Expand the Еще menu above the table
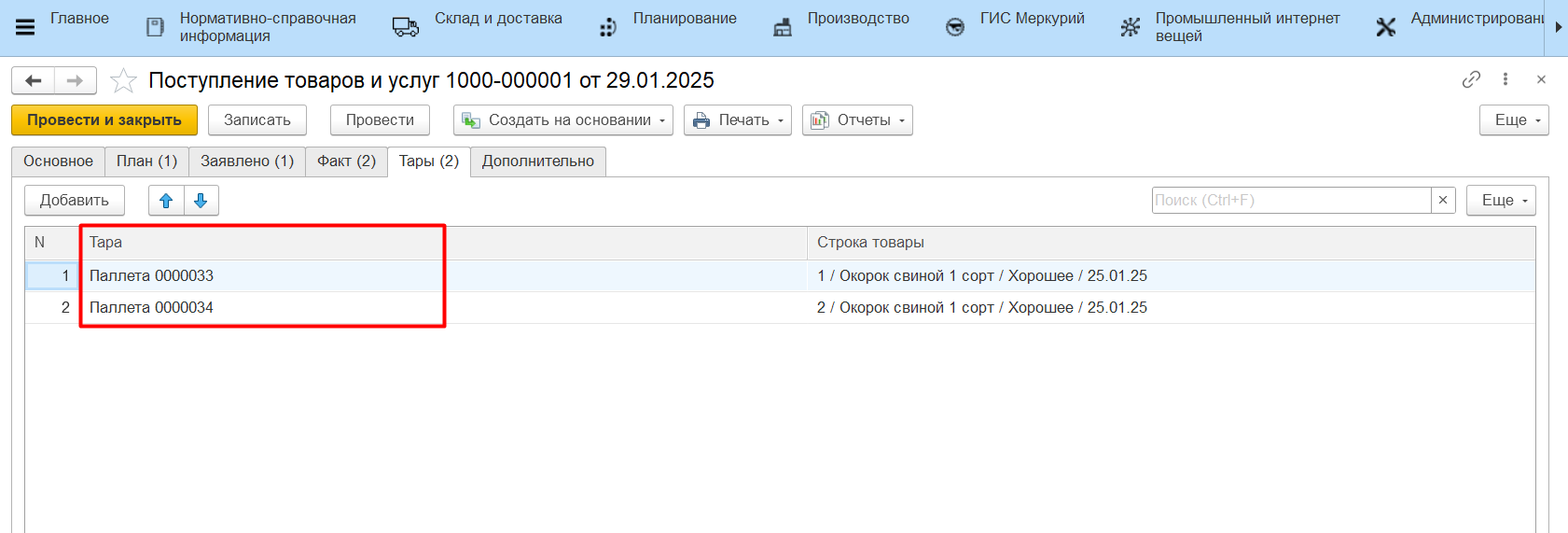The image size is (1568, 533). click(x=1500, y=201)
